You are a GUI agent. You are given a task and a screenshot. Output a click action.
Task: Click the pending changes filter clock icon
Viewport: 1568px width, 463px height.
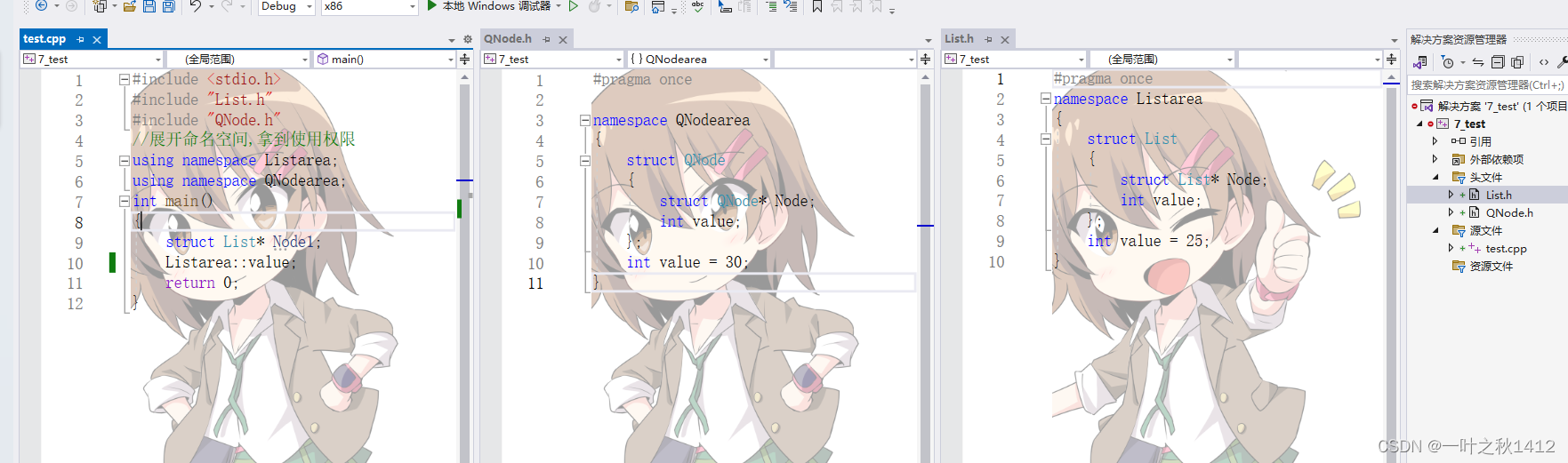1448,61
